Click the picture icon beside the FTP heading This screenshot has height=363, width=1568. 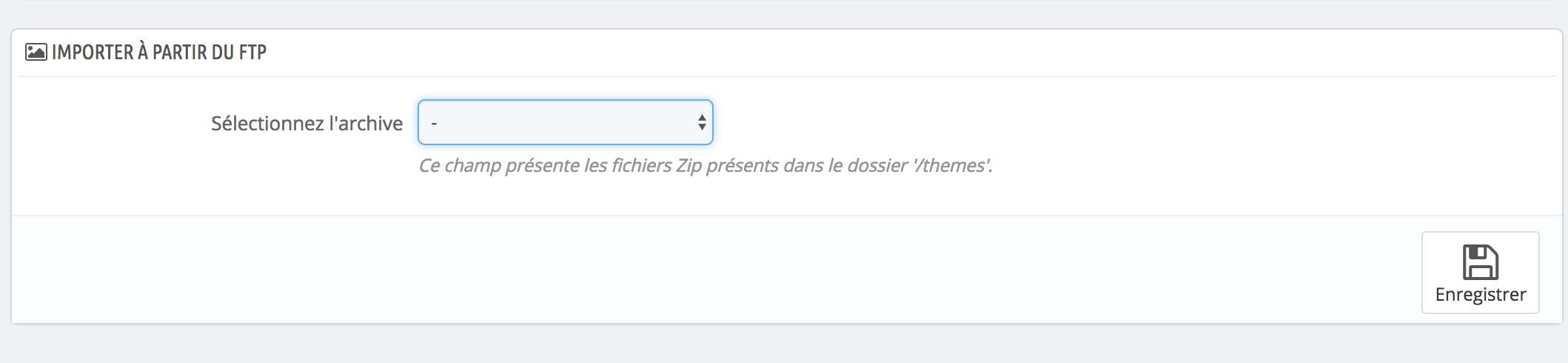pos(36,52)
